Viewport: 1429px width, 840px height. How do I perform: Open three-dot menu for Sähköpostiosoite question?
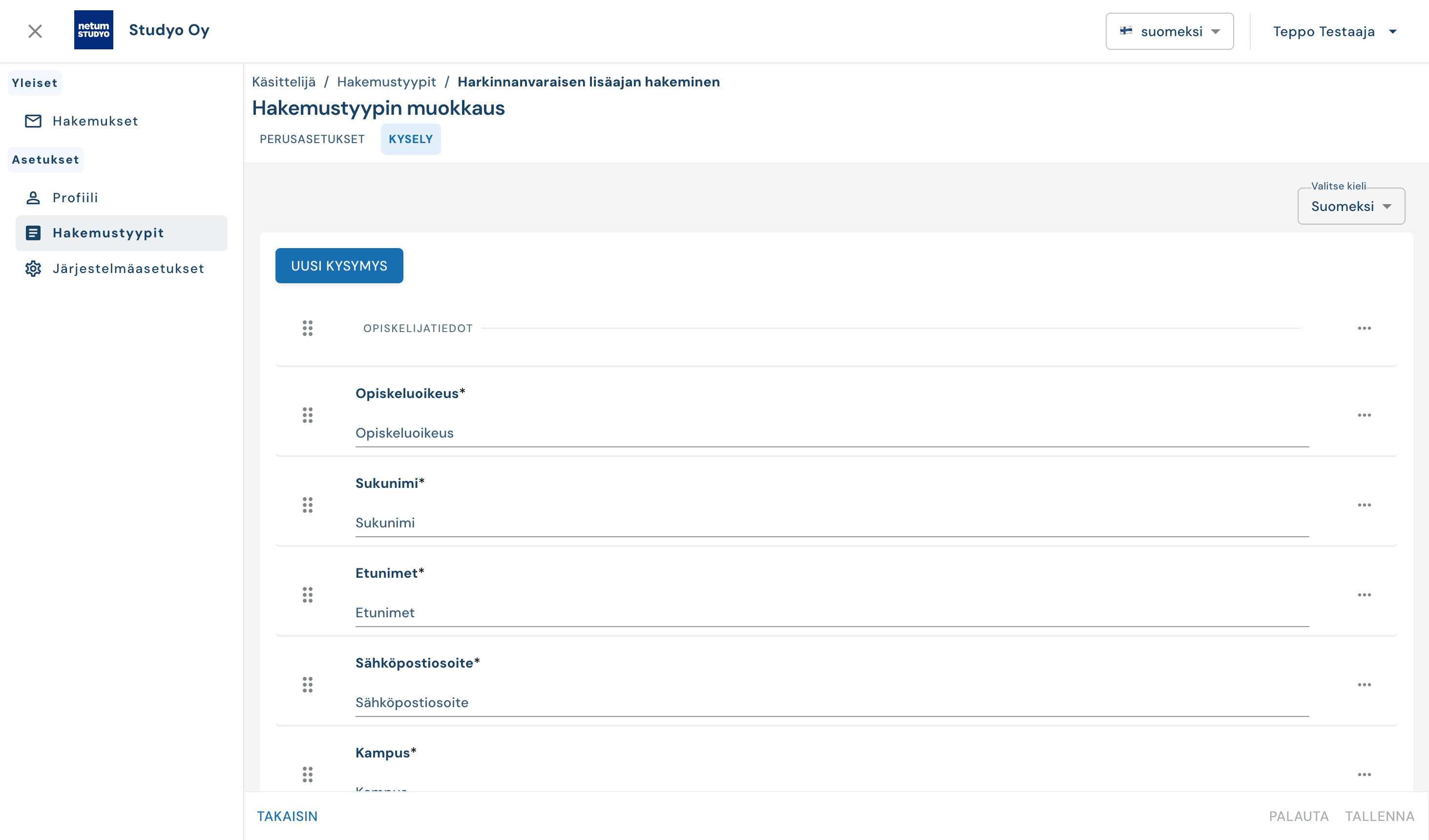1364,685
